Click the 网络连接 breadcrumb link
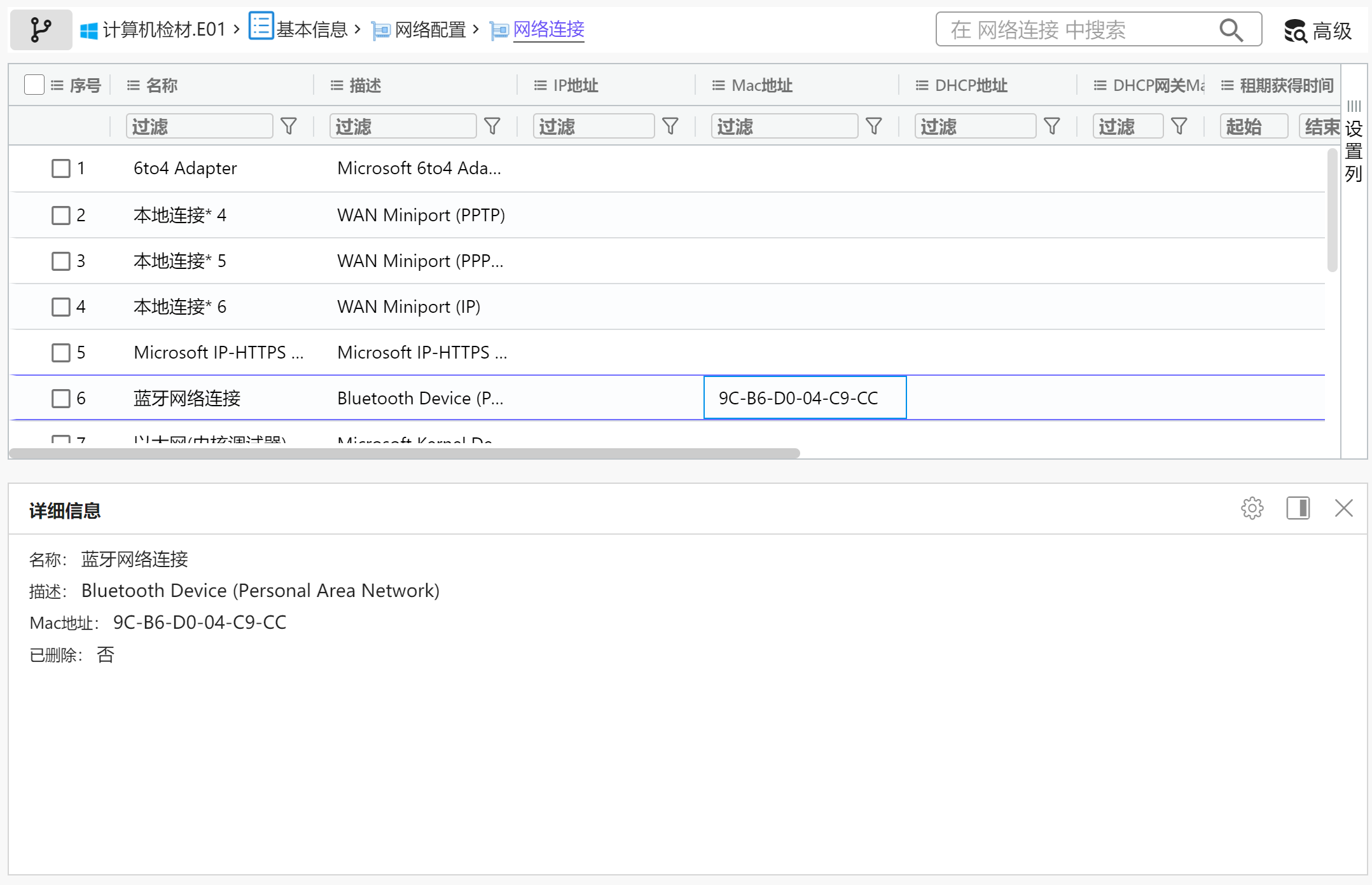Viewport: 1372px width, 885px height. [548, 29]
